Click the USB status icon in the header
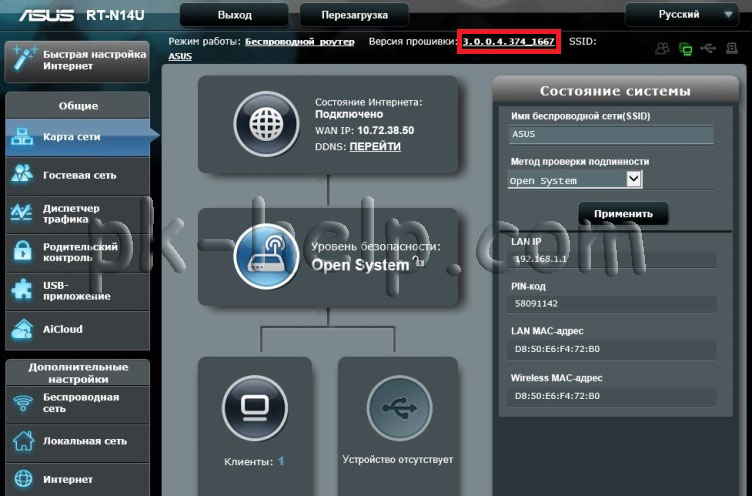752x496 pixels. click(x=708, y=48)
